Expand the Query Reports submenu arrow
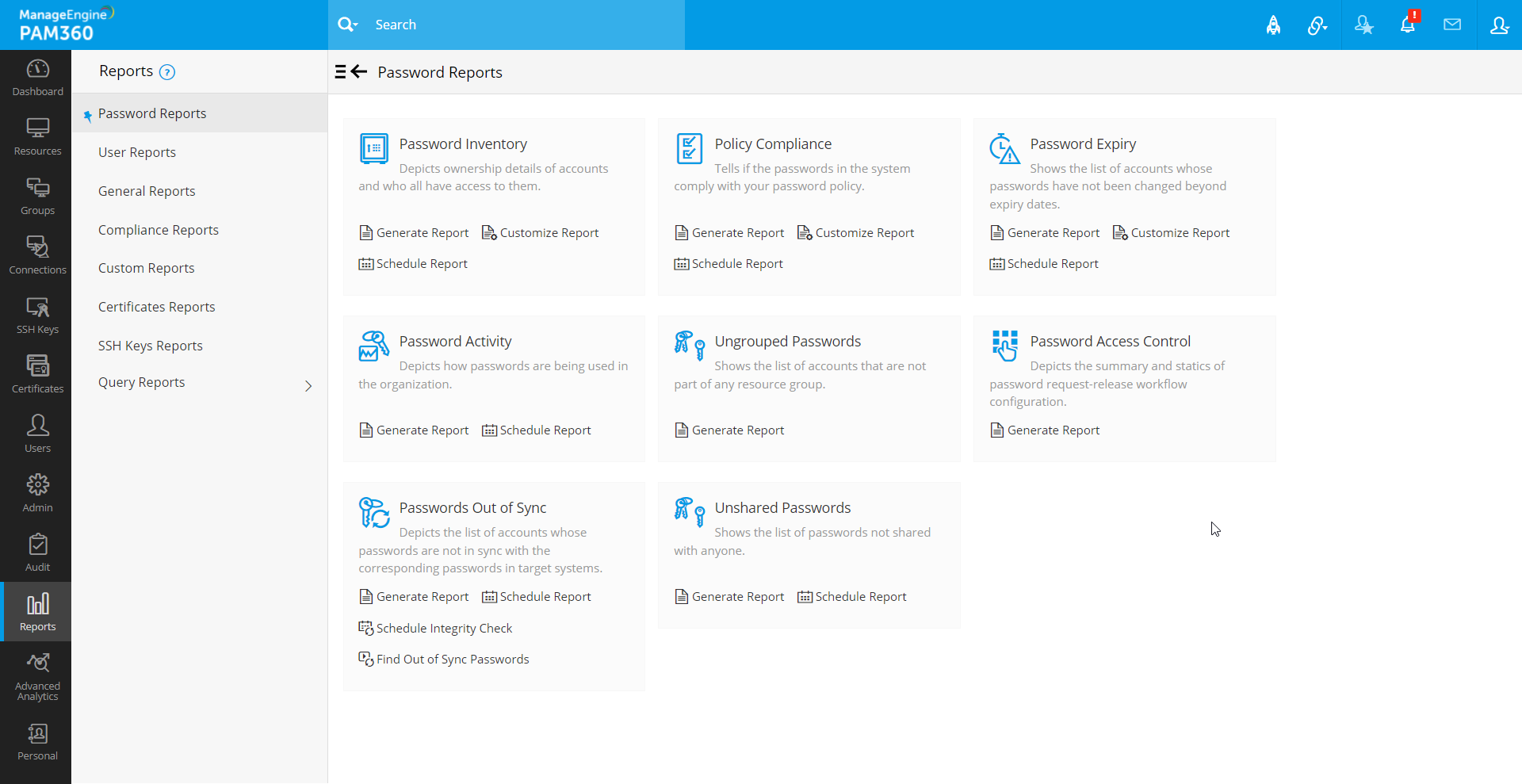 click(308, 386)
